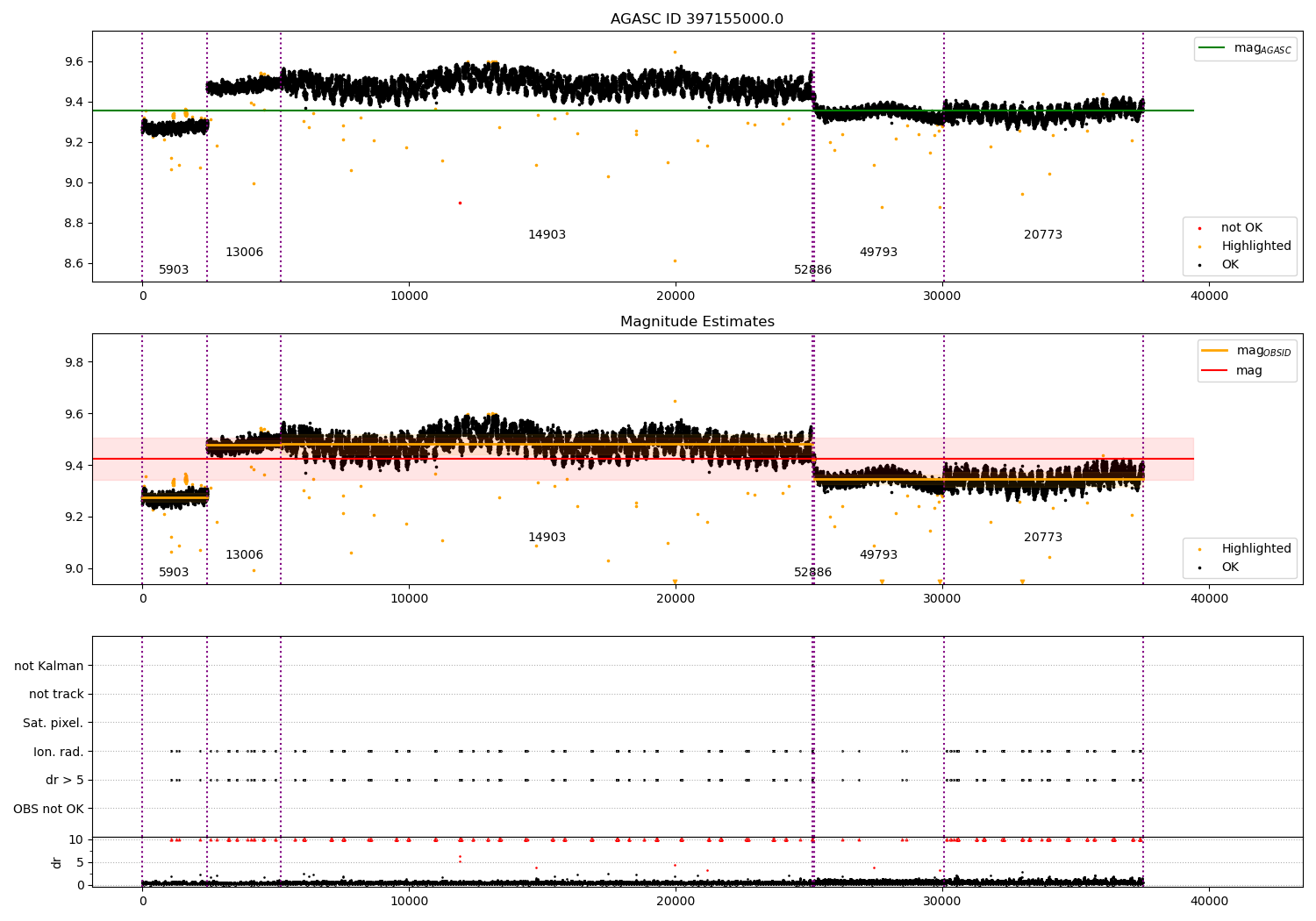Click the 8.6 y-axis tick label
This screenshot has height=921, width=1316.
74,263
